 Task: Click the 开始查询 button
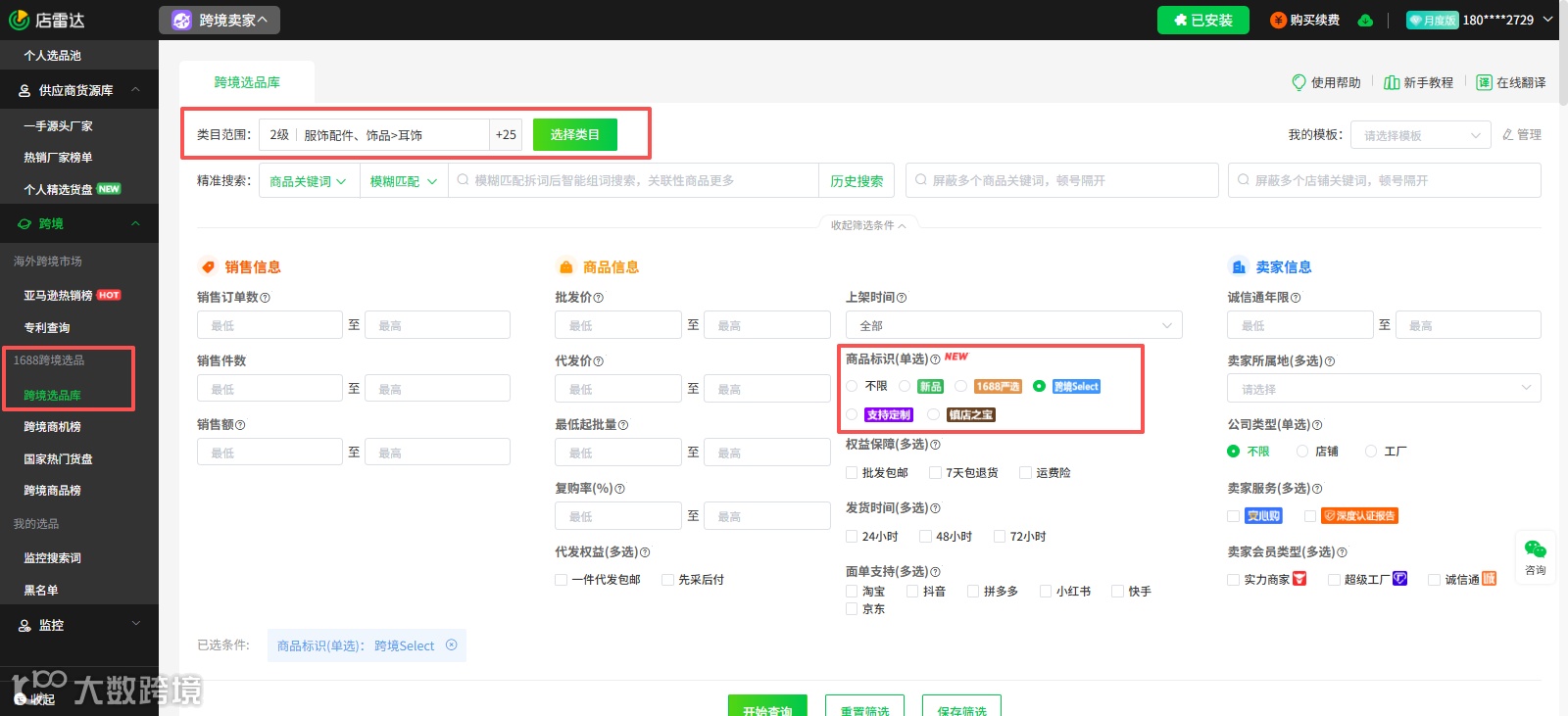click(767, 705)
